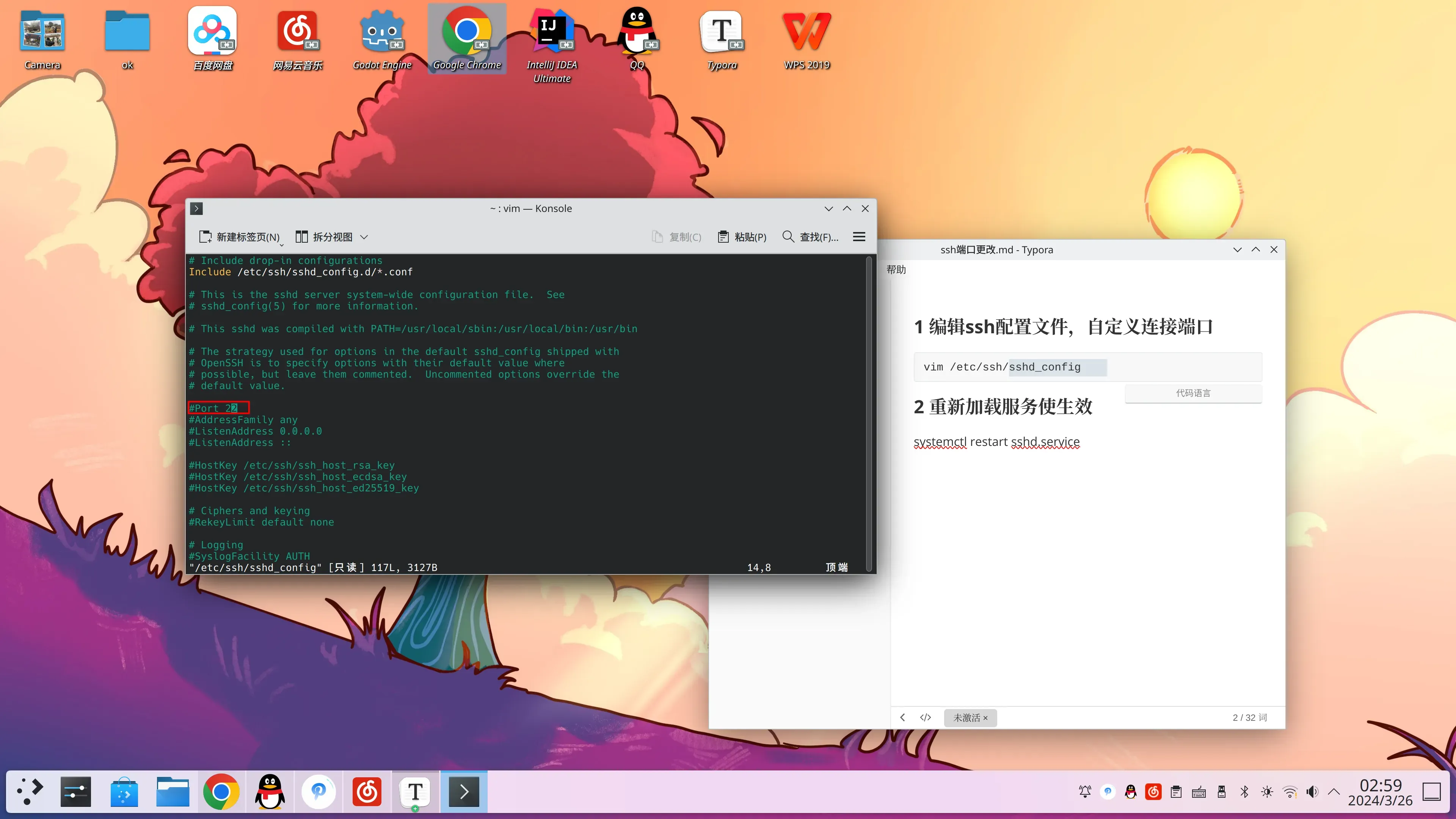Expand the split view (拆分视图) dropdown arrow
Viewport: 1456px width, 819px height.
pos(364,237)
